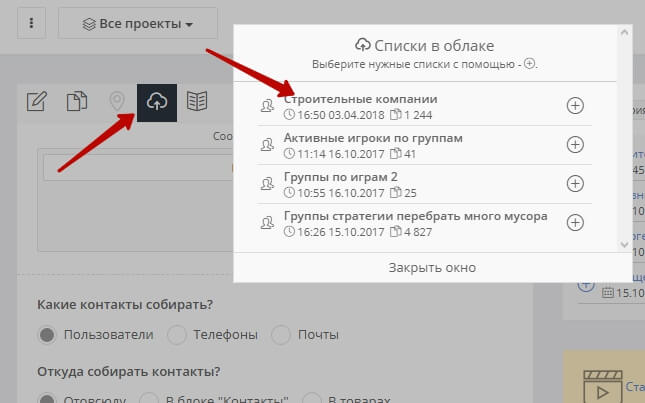Viewport: 645px width, 403px height.
Task: Open the three-dot menu button
Action: point(31,23)
